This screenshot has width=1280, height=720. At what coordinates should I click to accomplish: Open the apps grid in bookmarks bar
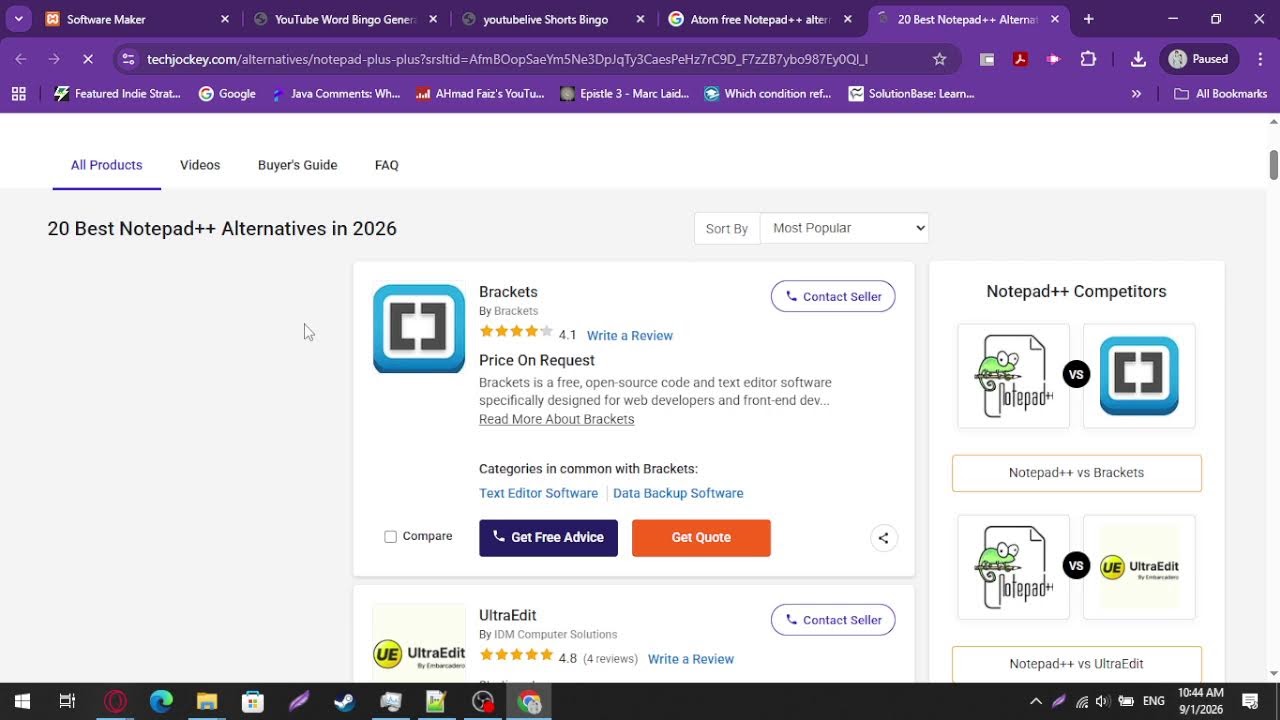point(18,94)
